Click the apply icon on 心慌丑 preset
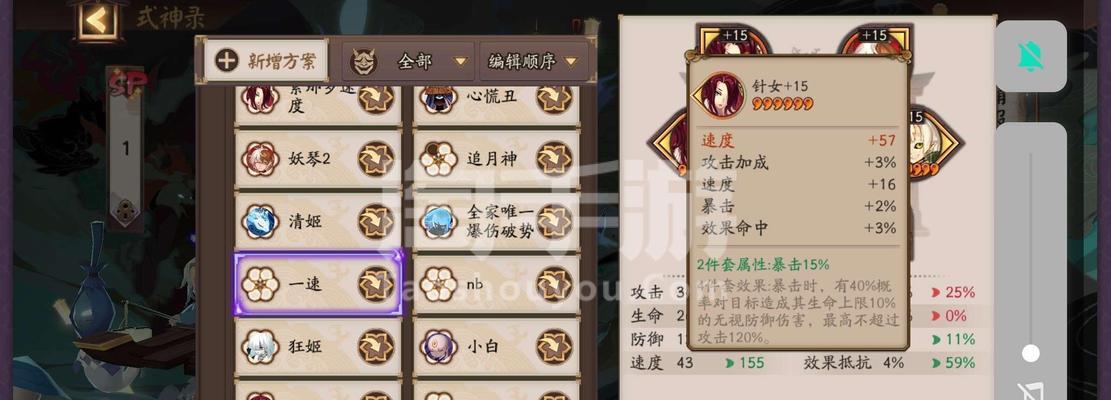 tap(554, 98)
